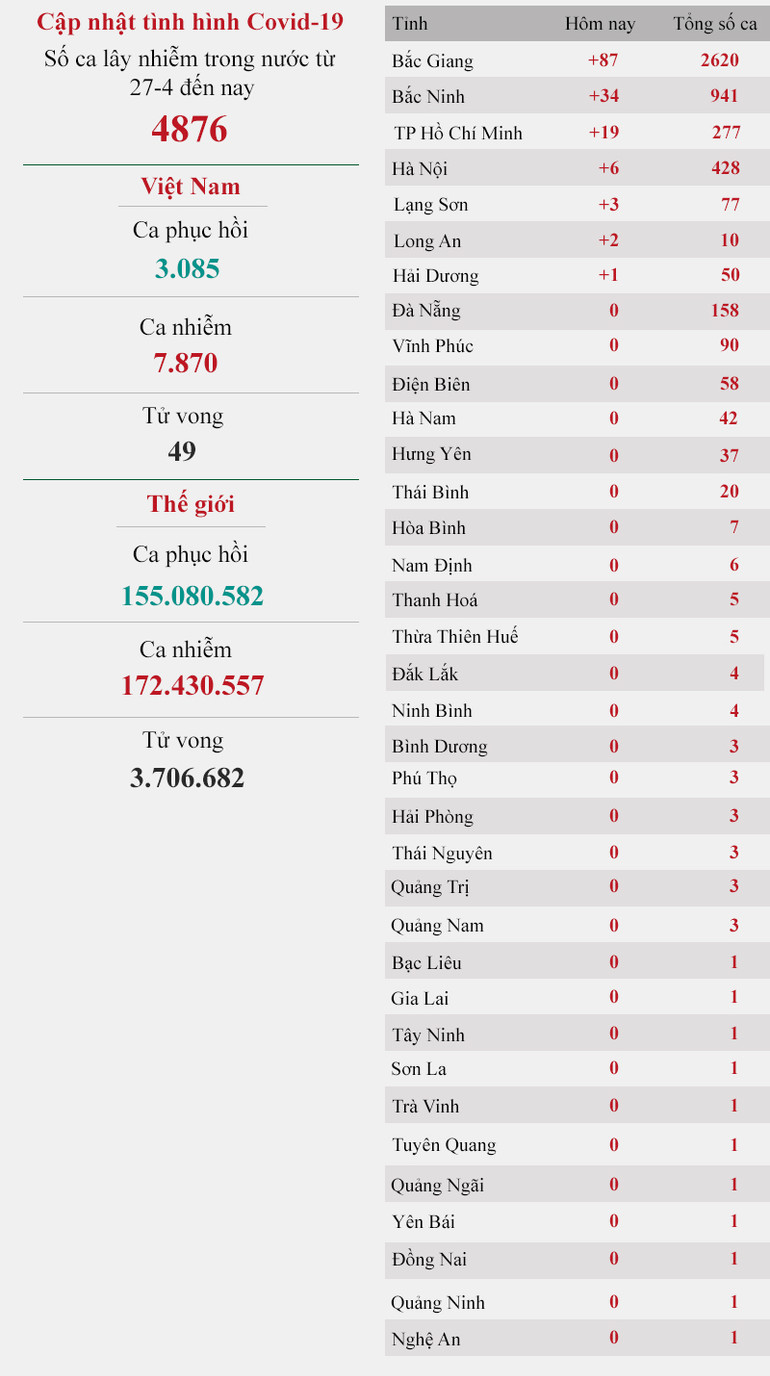Click Bắc Giang total of 2620

click(720, 61)
